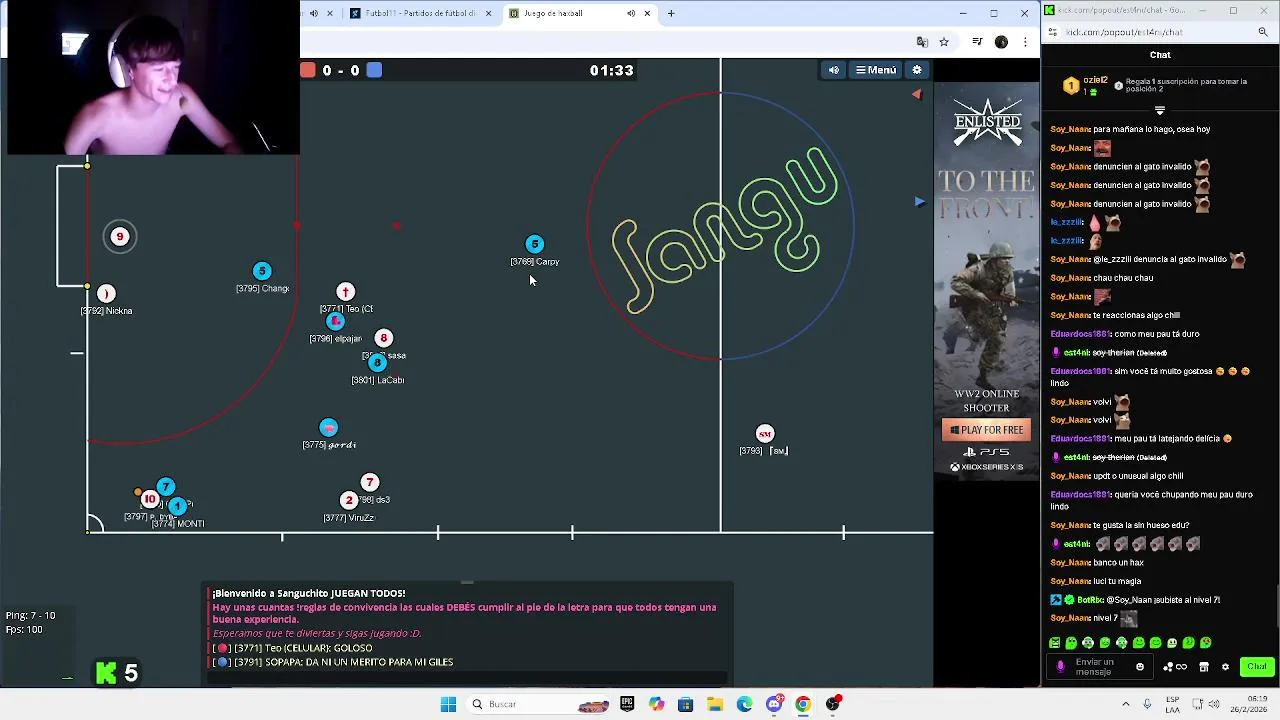Click the BotRix level 7 message
1280x720 pixels.
point(1135,600)
